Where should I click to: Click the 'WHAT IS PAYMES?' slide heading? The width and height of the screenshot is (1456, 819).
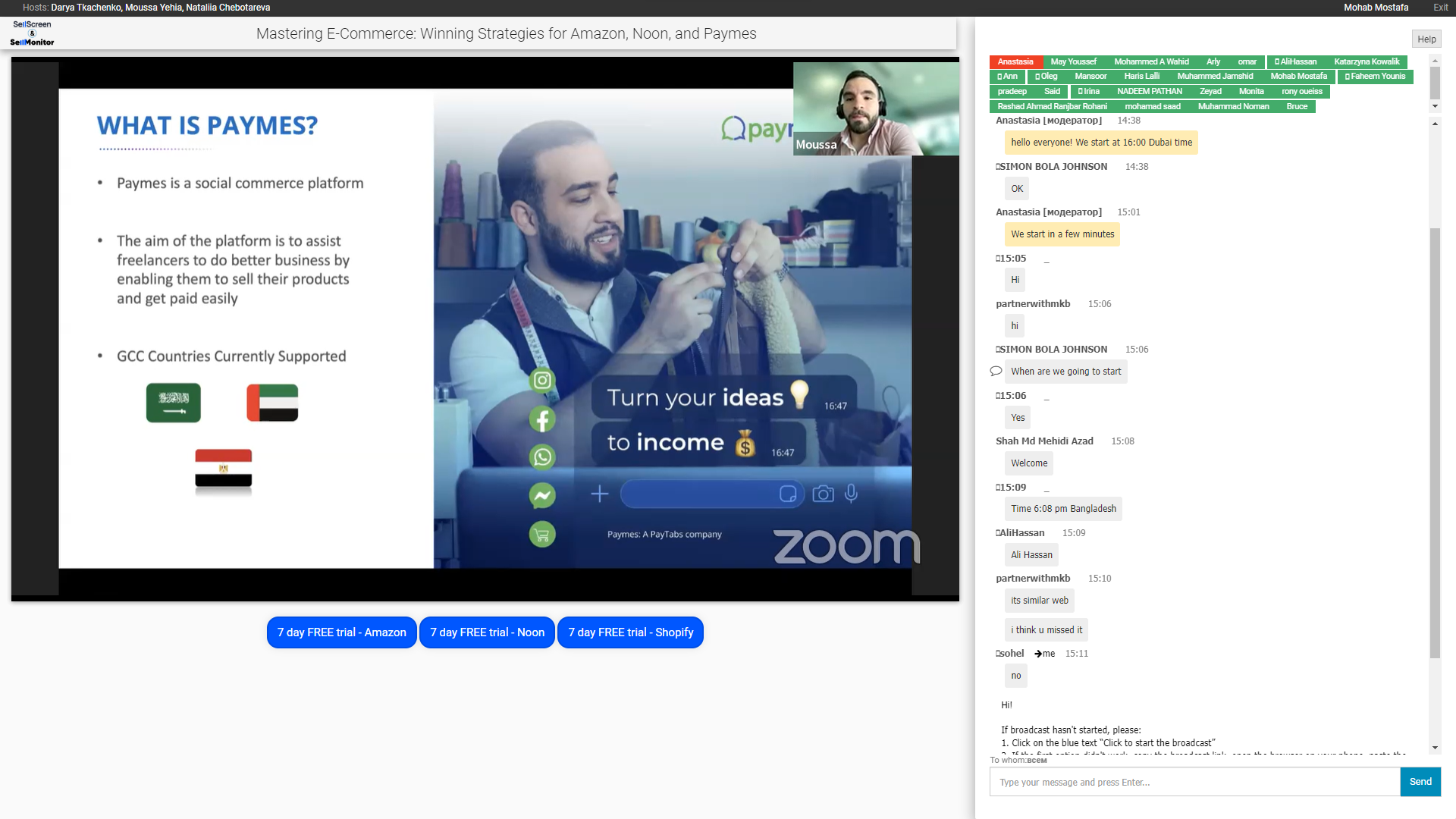[x=207, y=126]
